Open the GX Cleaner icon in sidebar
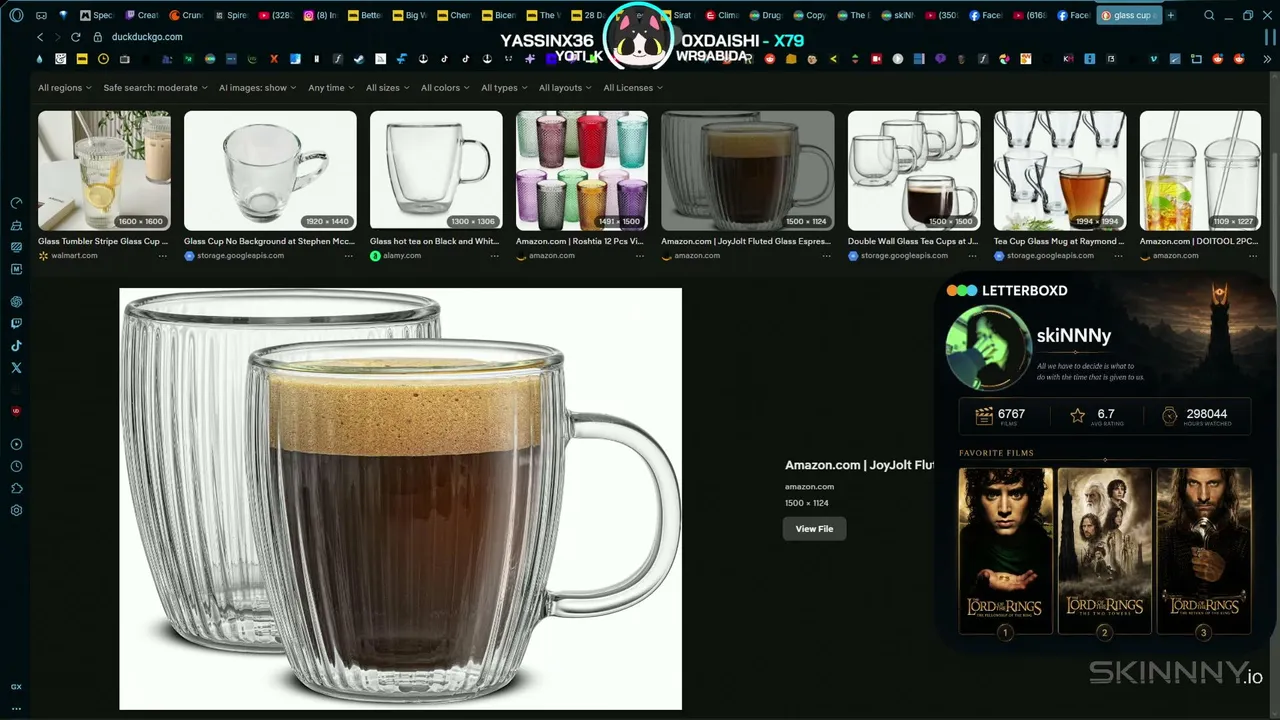Image resolution: width=1280 pixels, height=720 pixels. (x=16, y=225)
